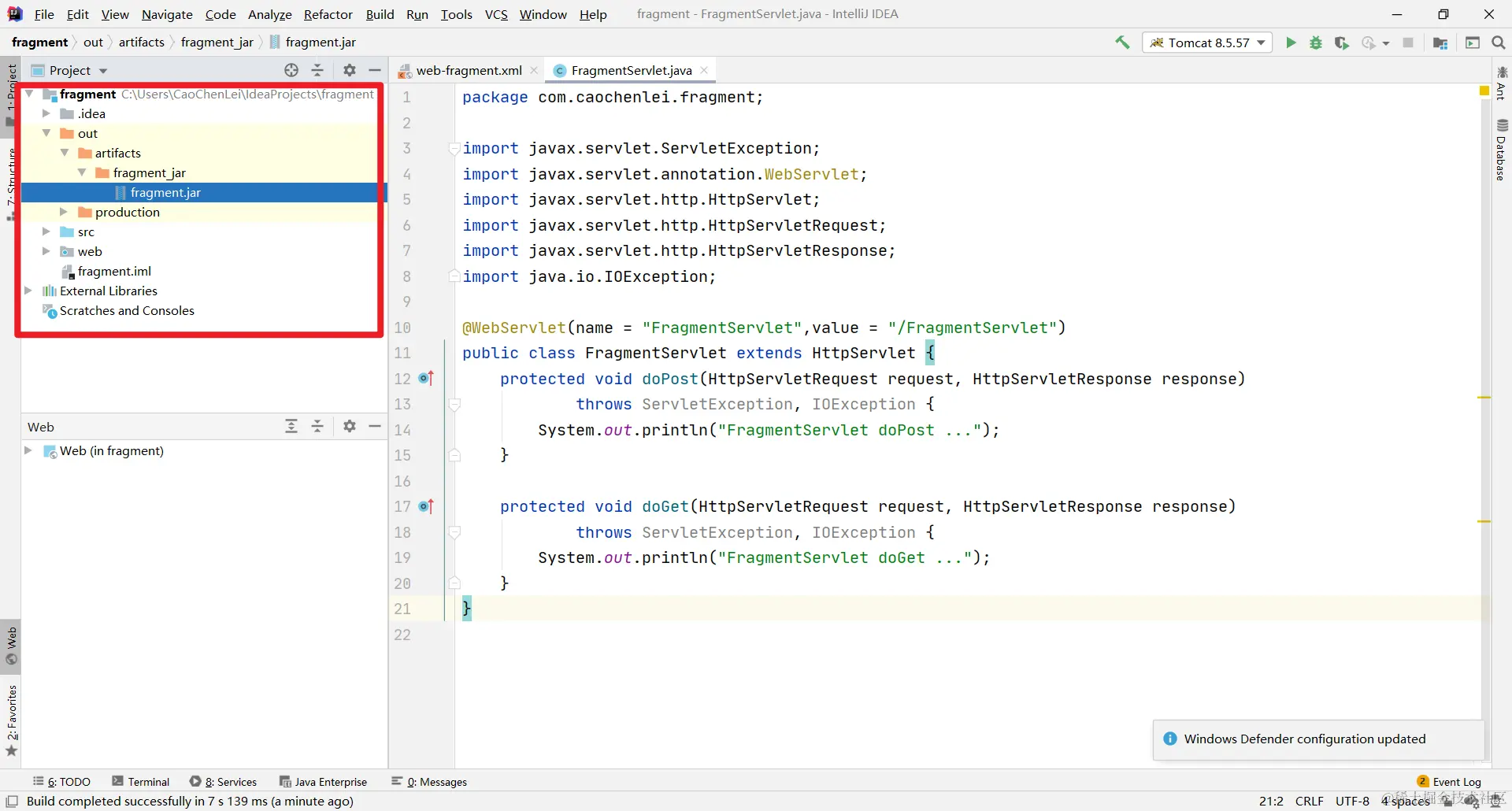Open the 8: Services tool window
The image size is (1512, 811).
click(224, 782)
